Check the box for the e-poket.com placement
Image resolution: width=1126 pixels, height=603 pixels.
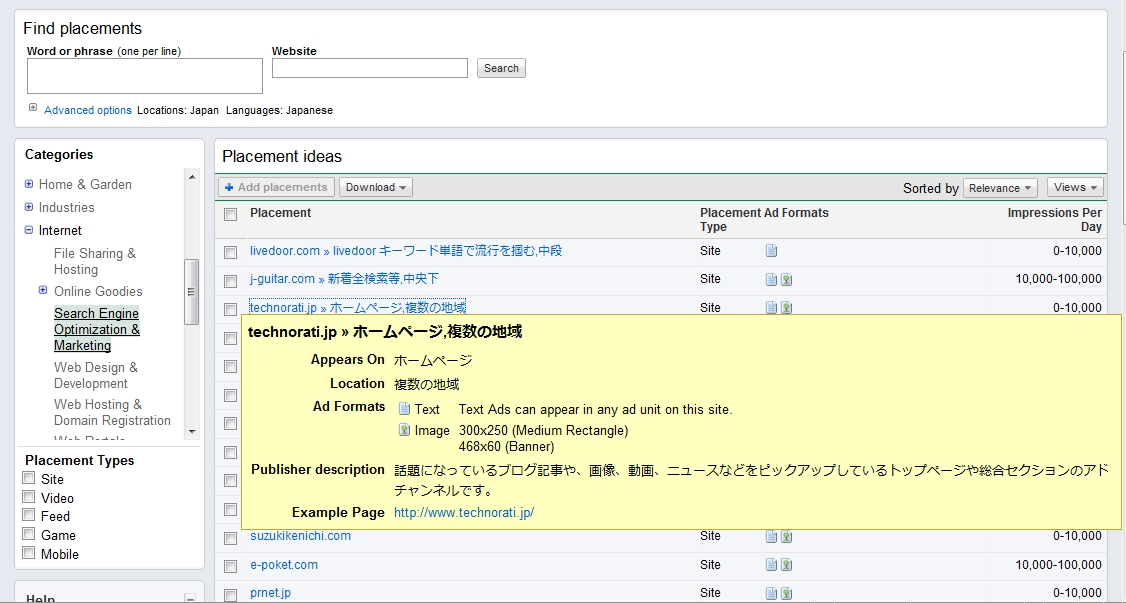[x=231, y=566]
